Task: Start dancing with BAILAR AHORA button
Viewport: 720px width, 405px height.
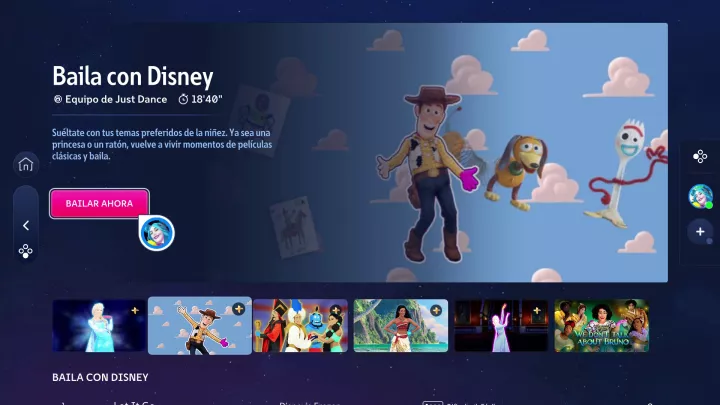Action: pos(99,203)
